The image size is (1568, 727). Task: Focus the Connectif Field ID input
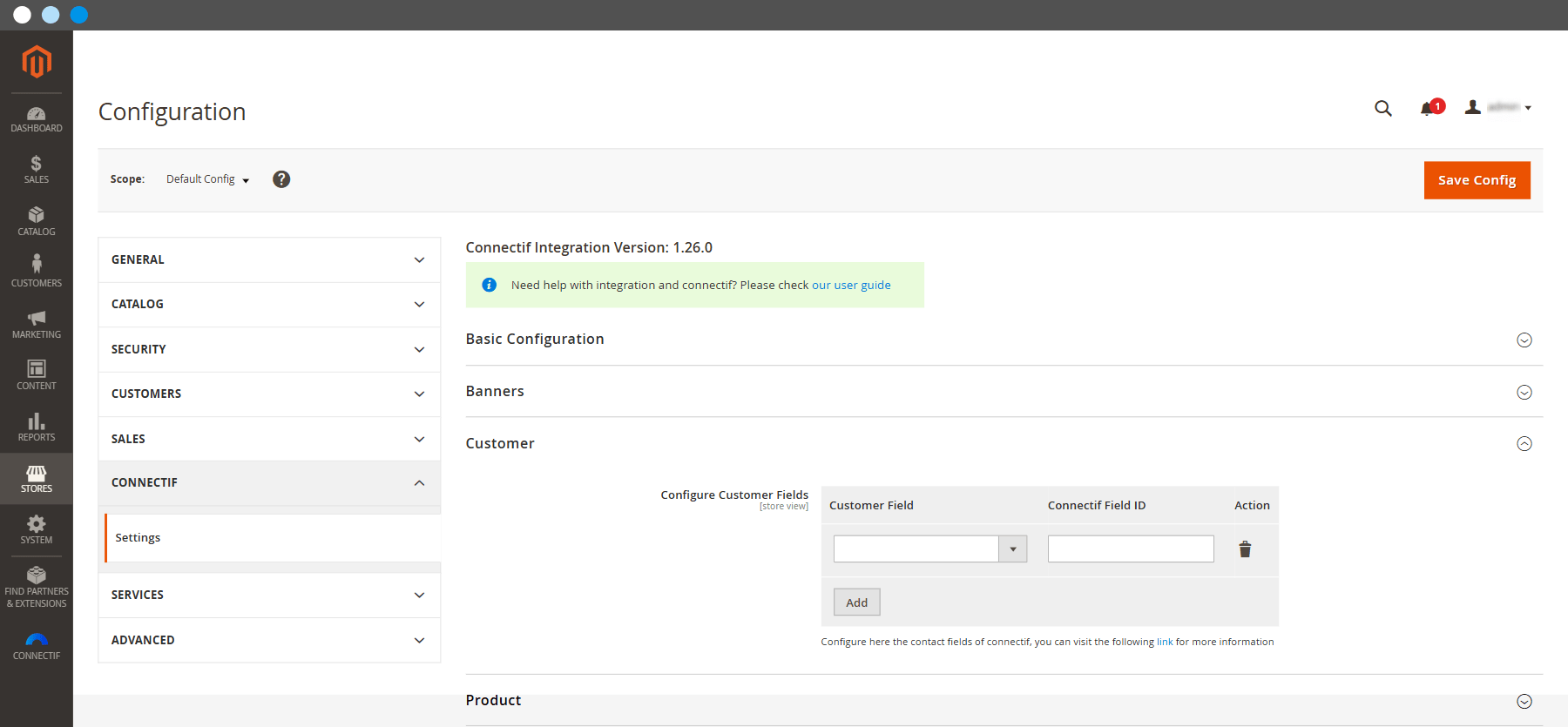click(1131, 549)
